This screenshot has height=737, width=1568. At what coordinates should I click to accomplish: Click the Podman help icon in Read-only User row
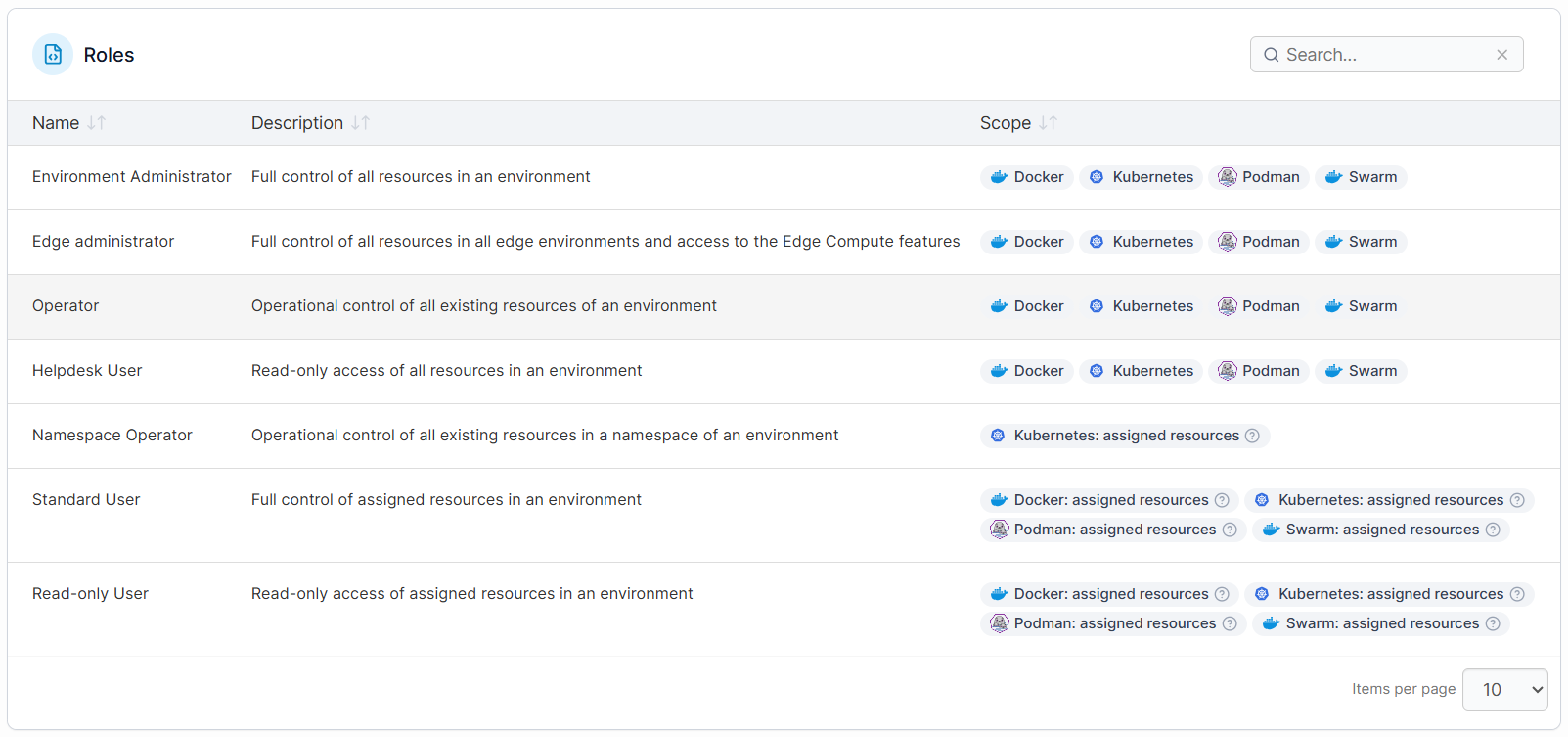tap(1230, 623)
